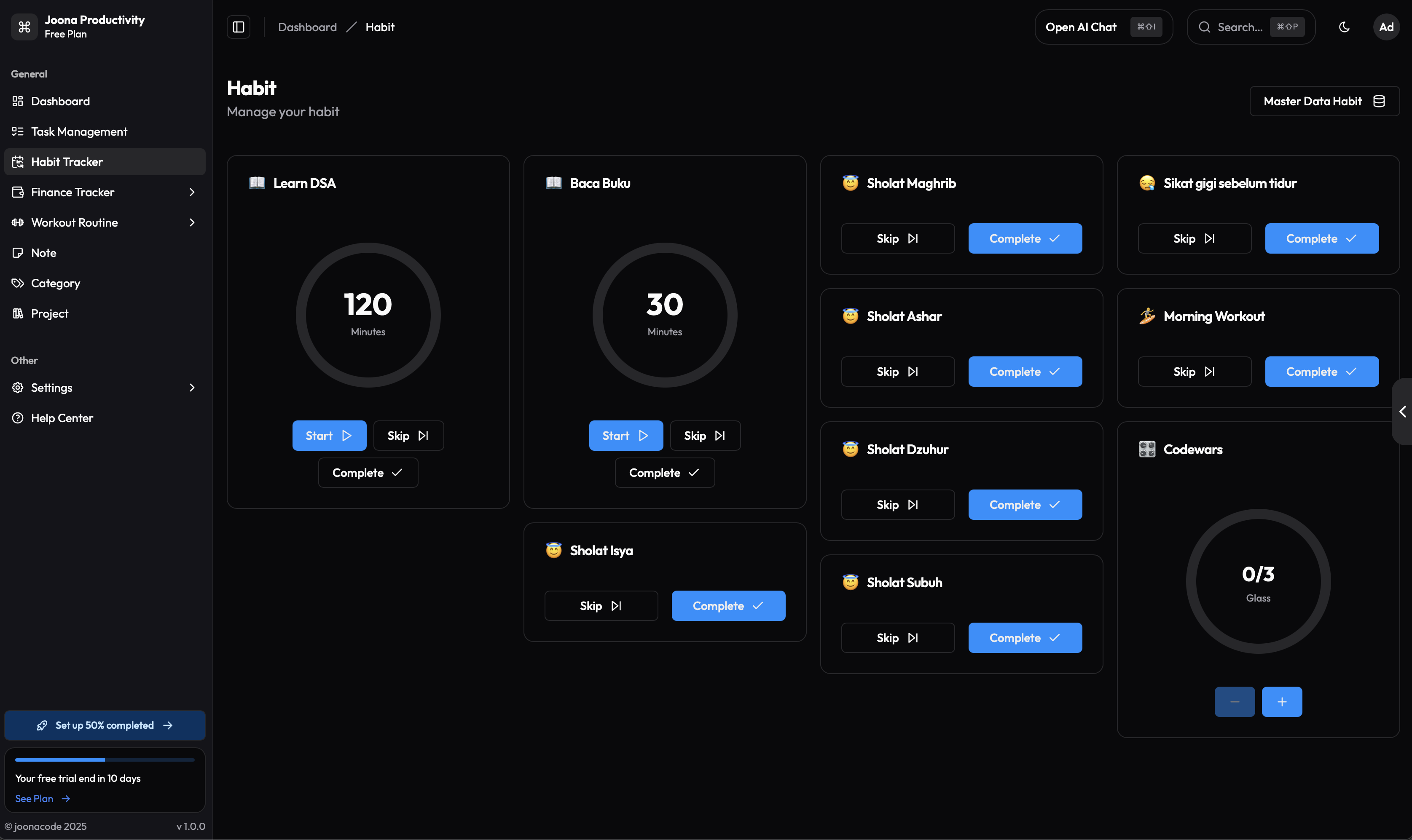The height and width of the screenshot is (840, 1412).
Task: Open the Project section
Action: pyautogui.click(x=50, y=313)
